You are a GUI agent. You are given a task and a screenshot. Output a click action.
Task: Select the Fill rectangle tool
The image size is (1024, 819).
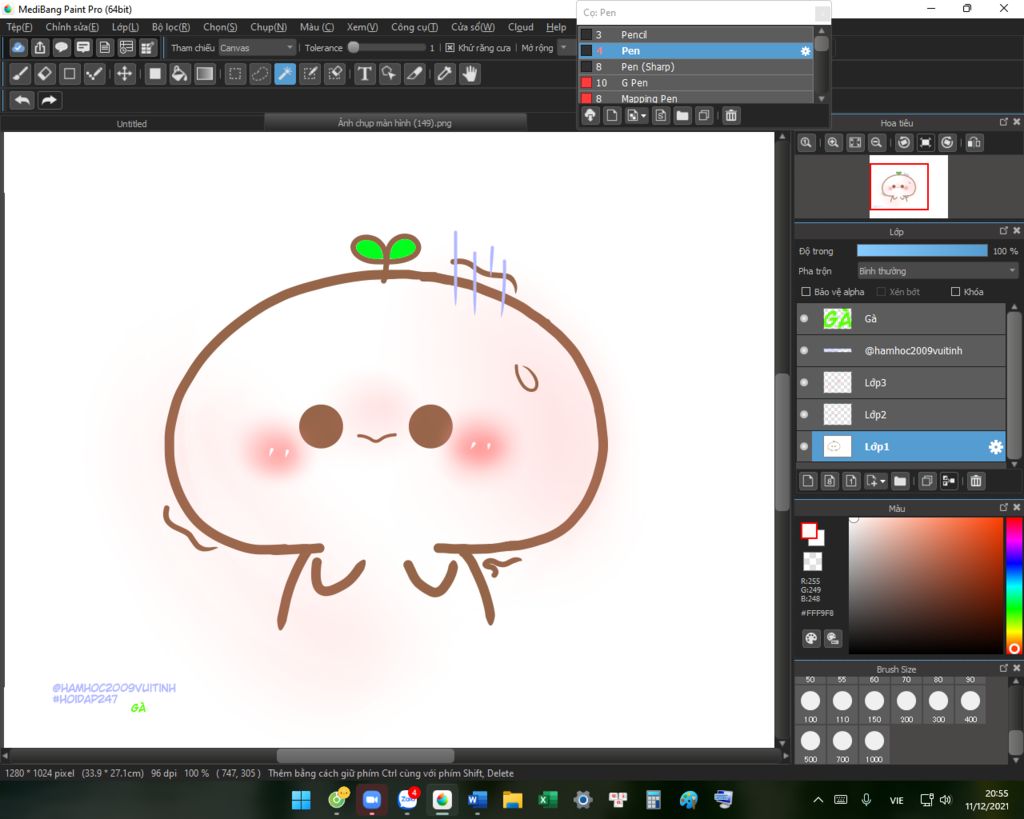155,74
